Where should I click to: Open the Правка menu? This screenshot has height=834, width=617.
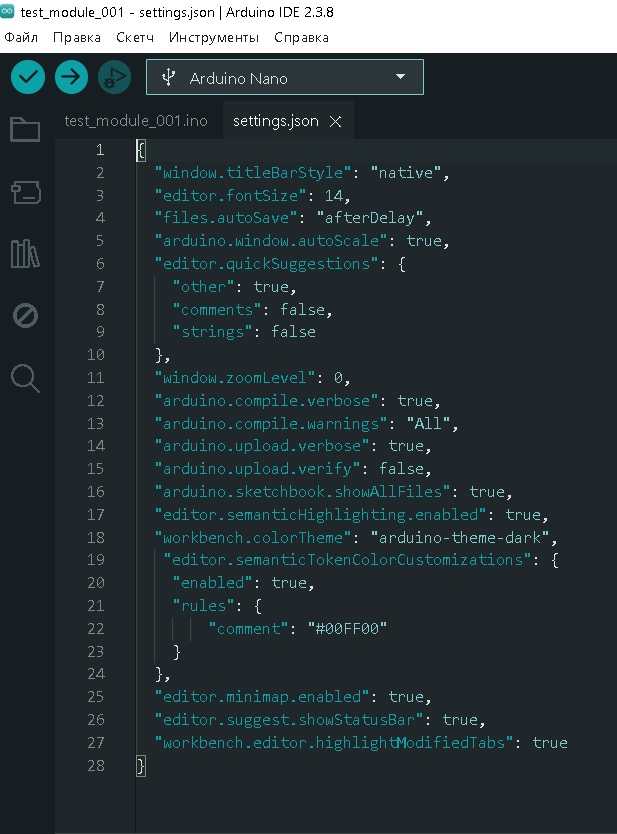(77, 37)
